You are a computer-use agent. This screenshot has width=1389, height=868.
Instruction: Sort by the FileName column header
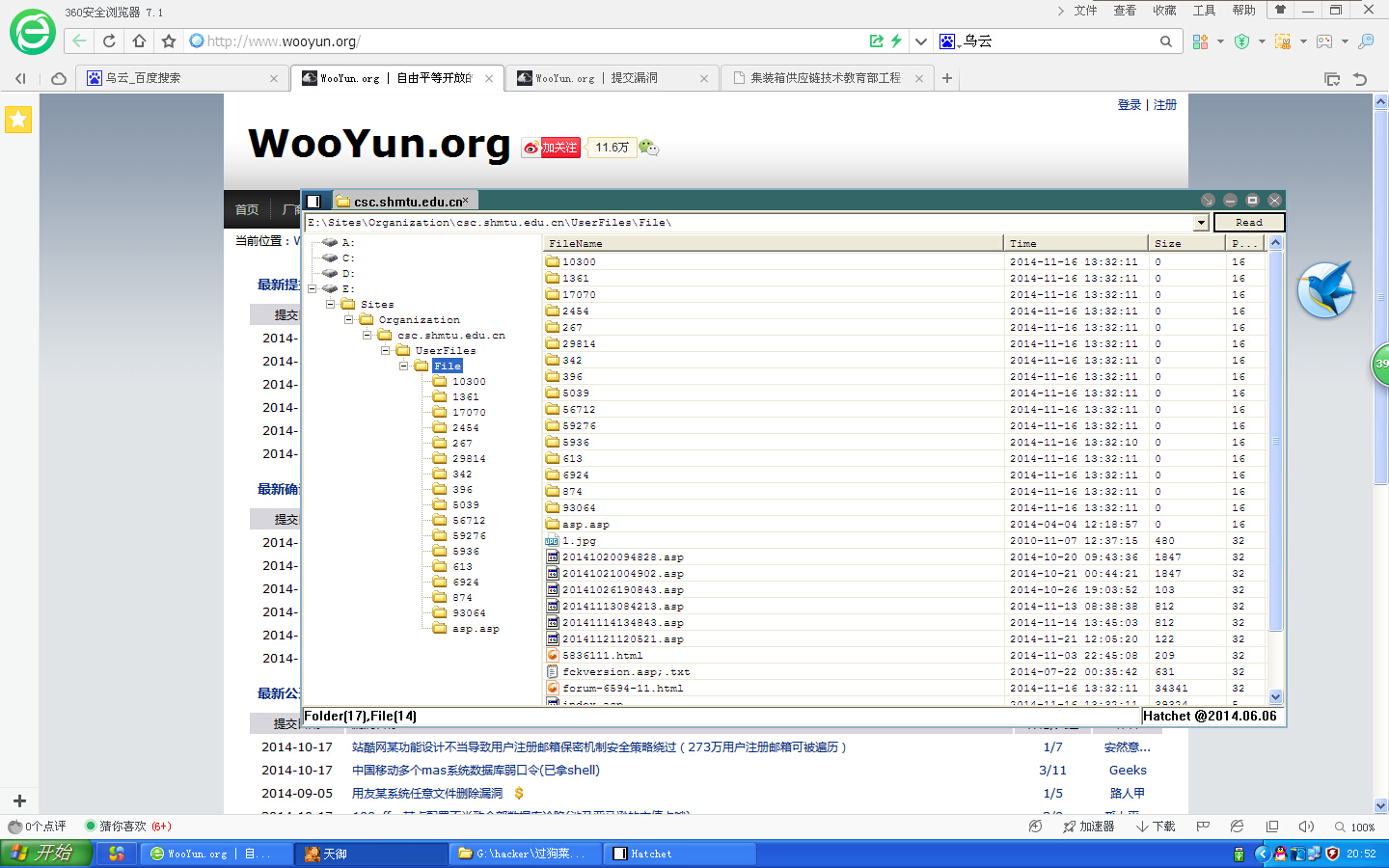pyautogui.click(x=774, y=243)
